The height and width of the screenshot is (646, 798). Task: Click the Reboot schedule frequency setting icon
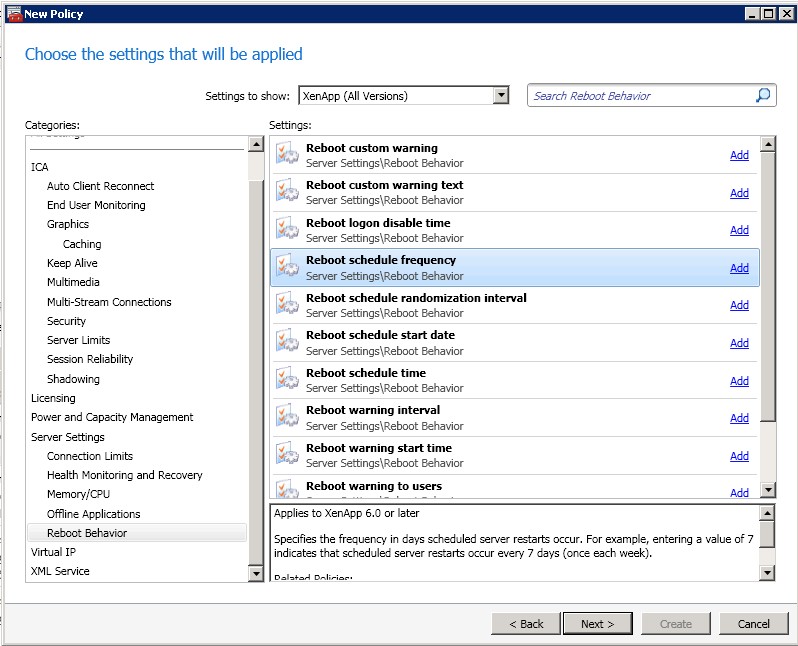coord(288,268)
